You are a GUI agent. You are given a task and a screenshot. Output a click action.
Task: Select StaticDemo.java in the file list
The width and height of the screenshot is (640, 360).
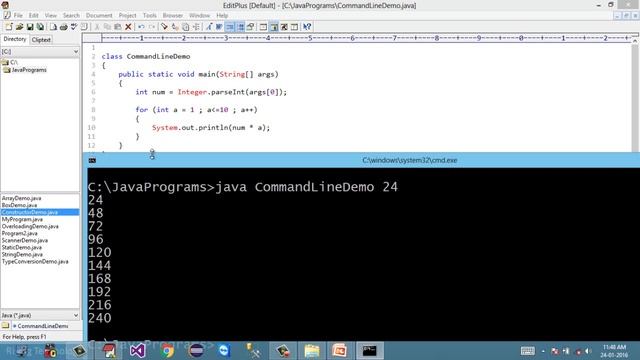click(x=22, y=247)
